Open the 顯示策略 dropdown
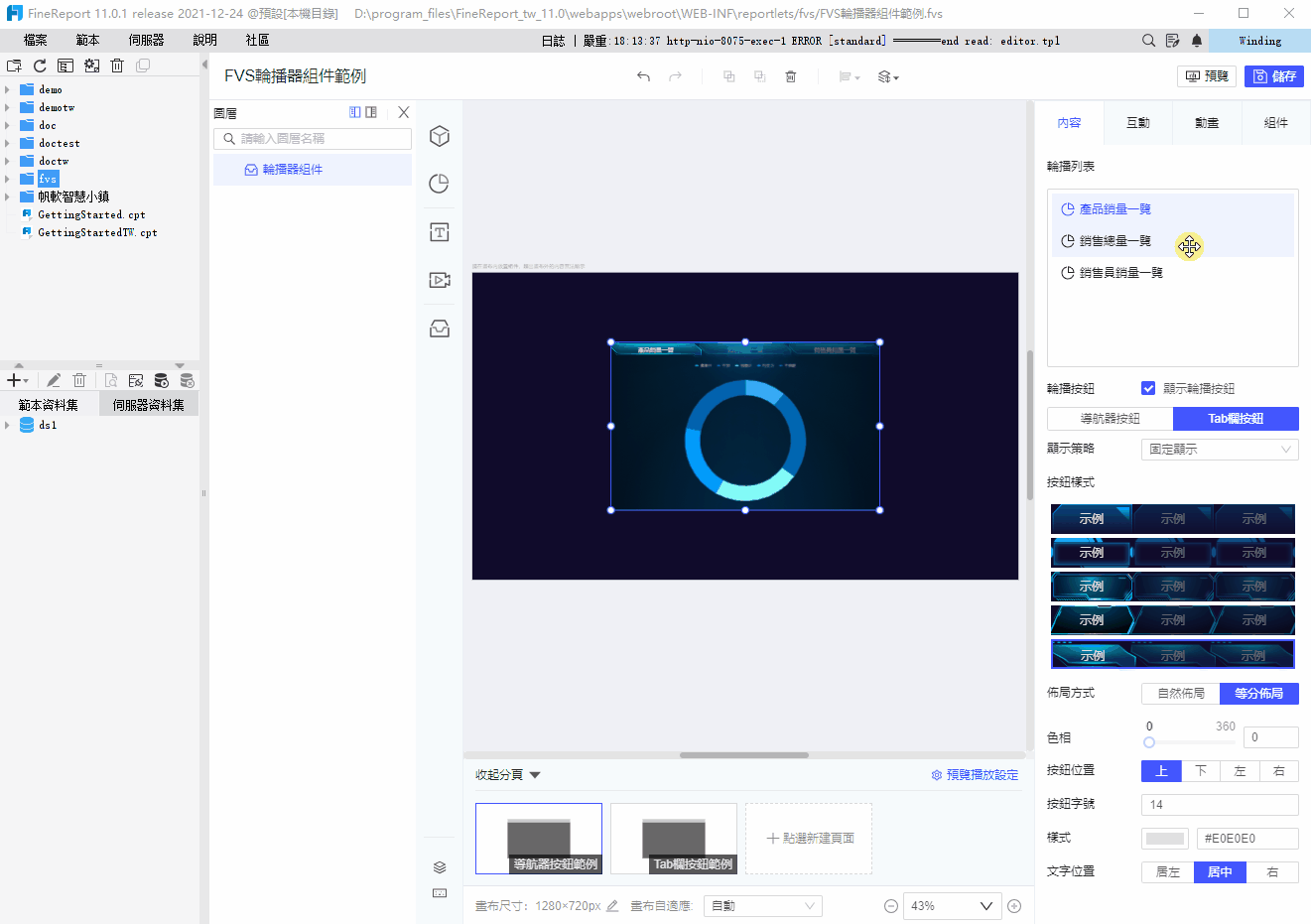The image size is (1311, 924). tap(1220, 450)
